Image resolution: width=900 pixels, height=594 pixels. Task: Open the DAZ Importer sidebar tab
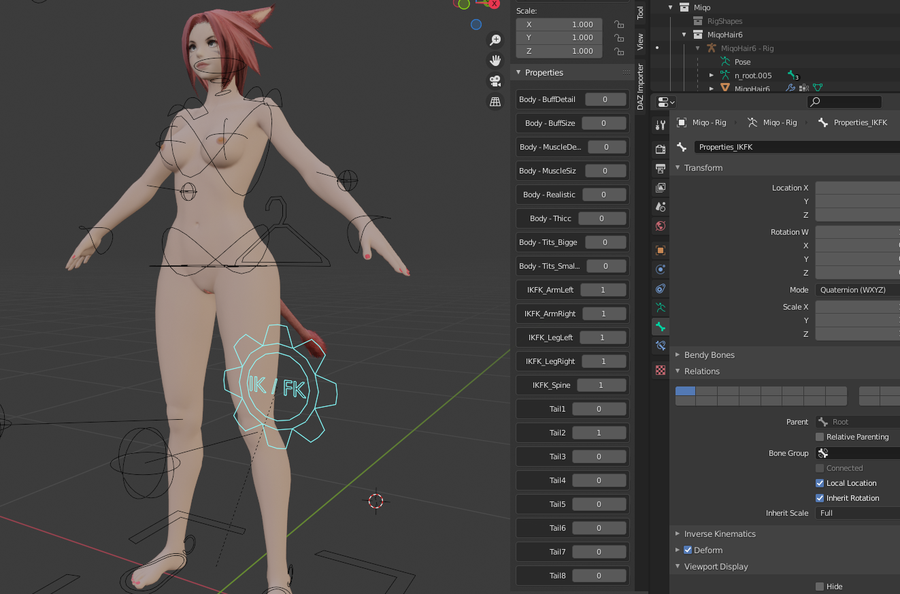[x=641, y=87]
